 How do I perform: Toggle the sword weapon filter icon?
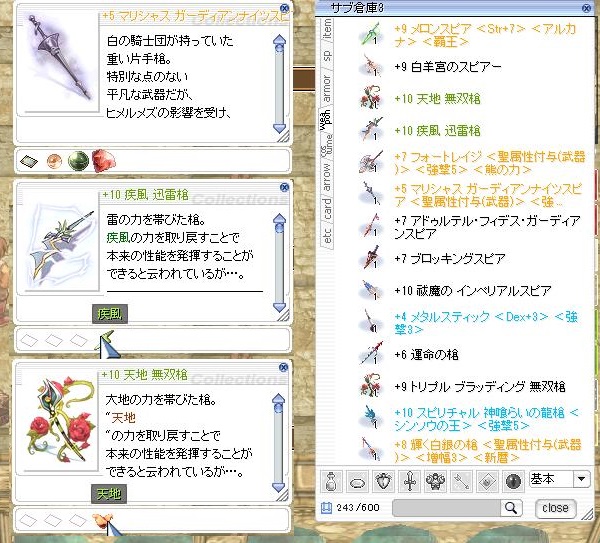click(409, 481)
